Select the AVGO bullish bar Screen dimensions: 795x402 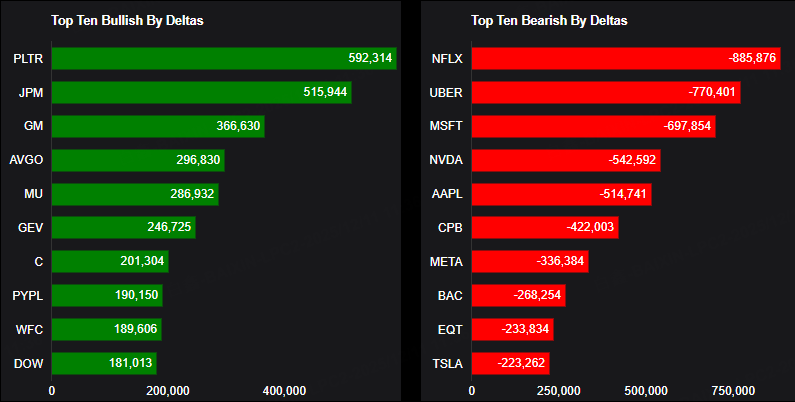[x=138, y=160]
